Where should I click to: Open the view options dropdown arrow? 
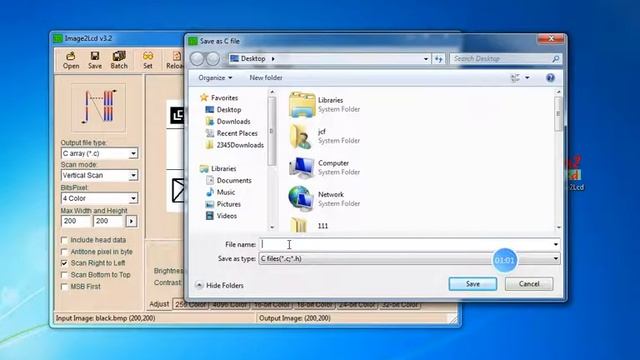(x=527, y=78)
